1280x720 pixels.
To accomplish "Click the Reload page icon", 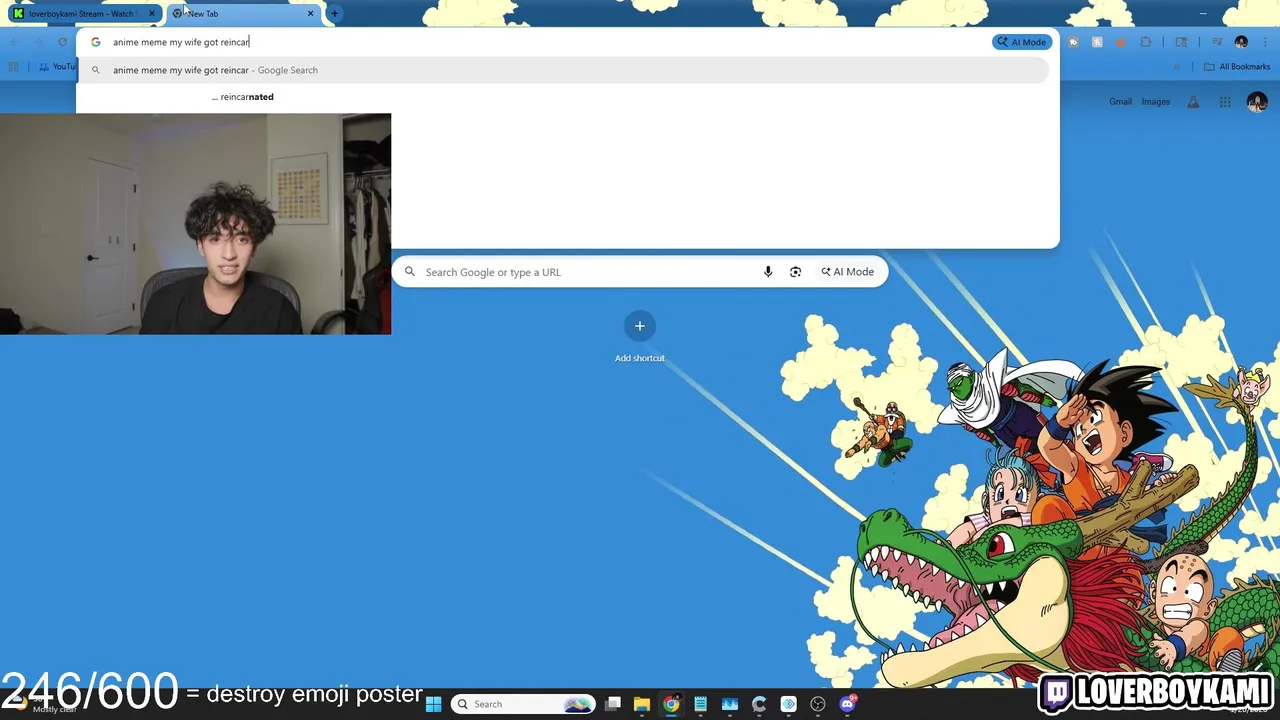I will coord(63,42).
